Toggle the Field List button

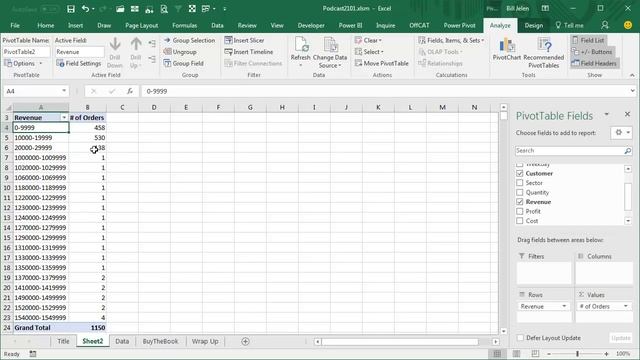588,40
